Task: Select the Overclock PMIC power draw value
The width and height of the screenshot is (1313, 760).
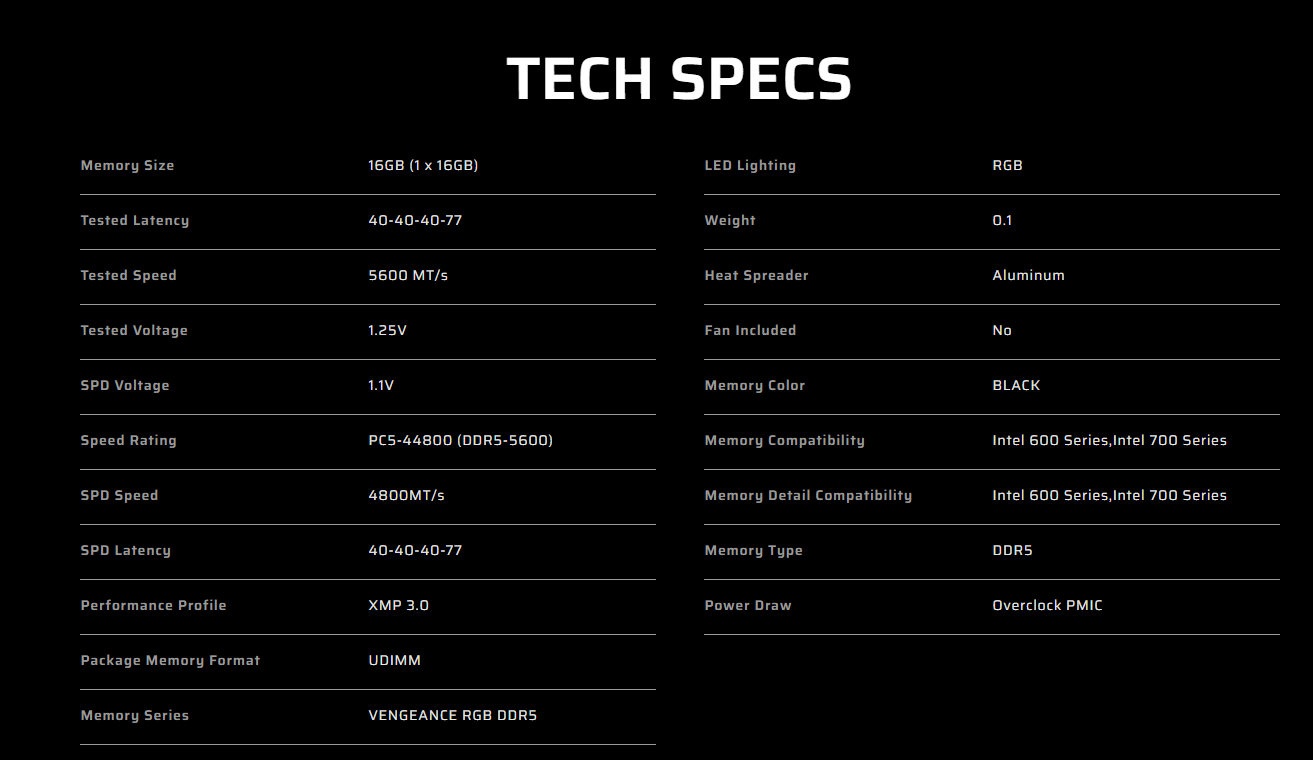Action: click(1047, 605)
